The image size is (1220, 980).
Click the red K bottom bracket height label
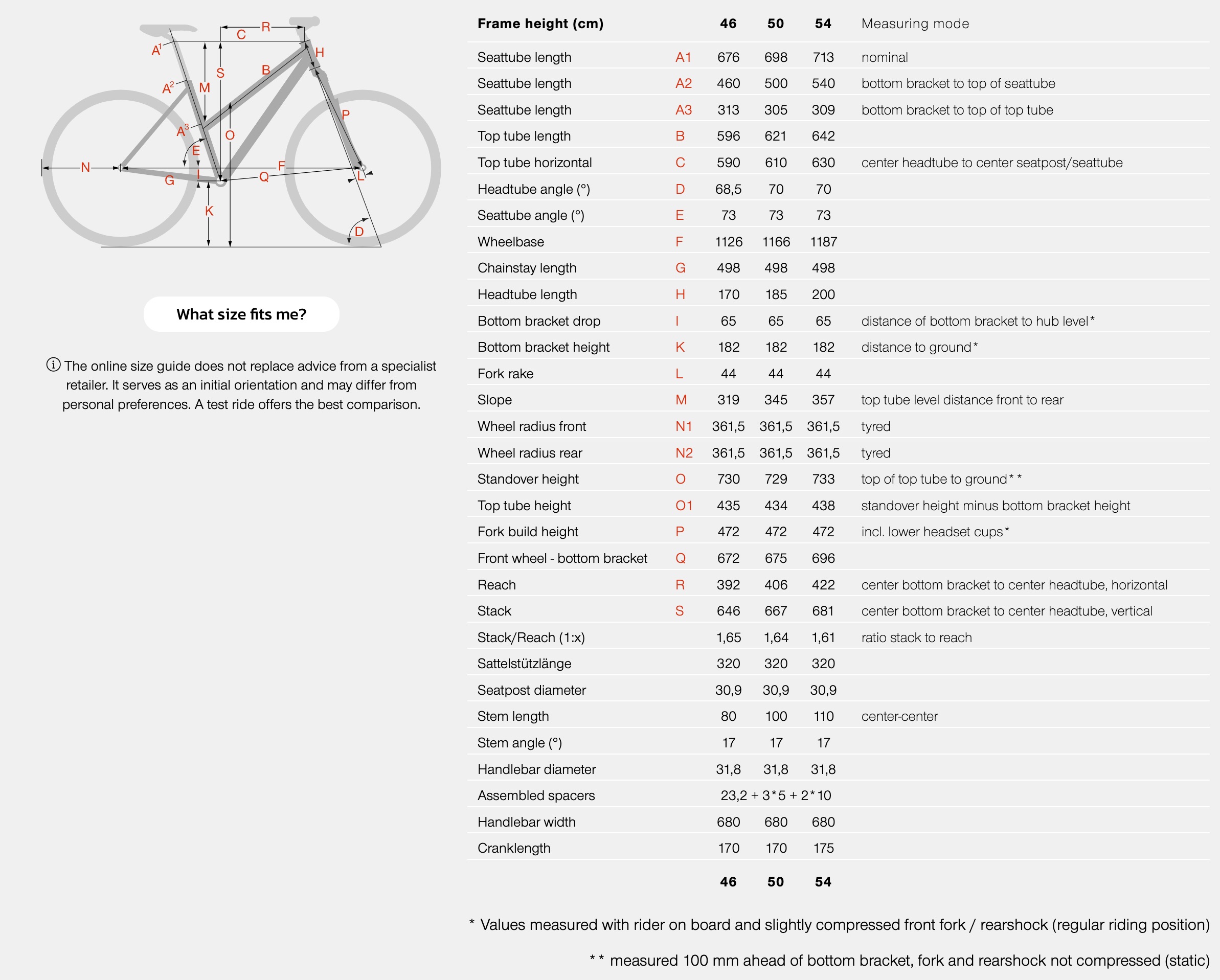click(209, 211)
